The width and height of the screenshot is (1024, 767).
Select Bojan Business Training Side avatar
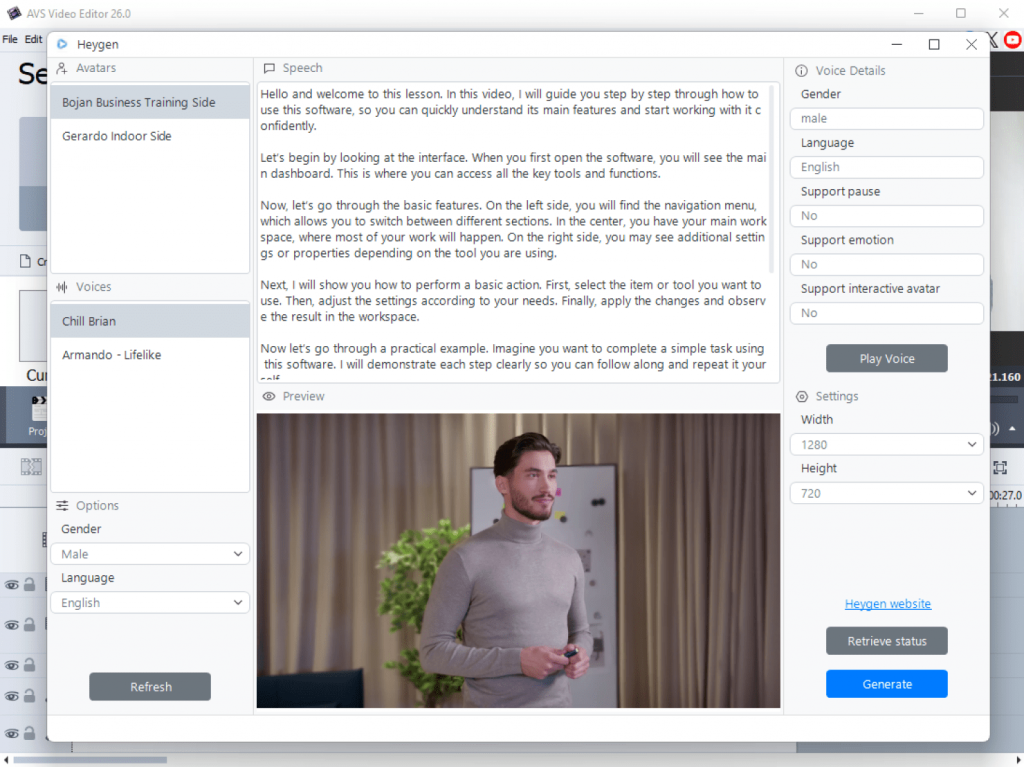pyautogui.click(x=150, y=103)
